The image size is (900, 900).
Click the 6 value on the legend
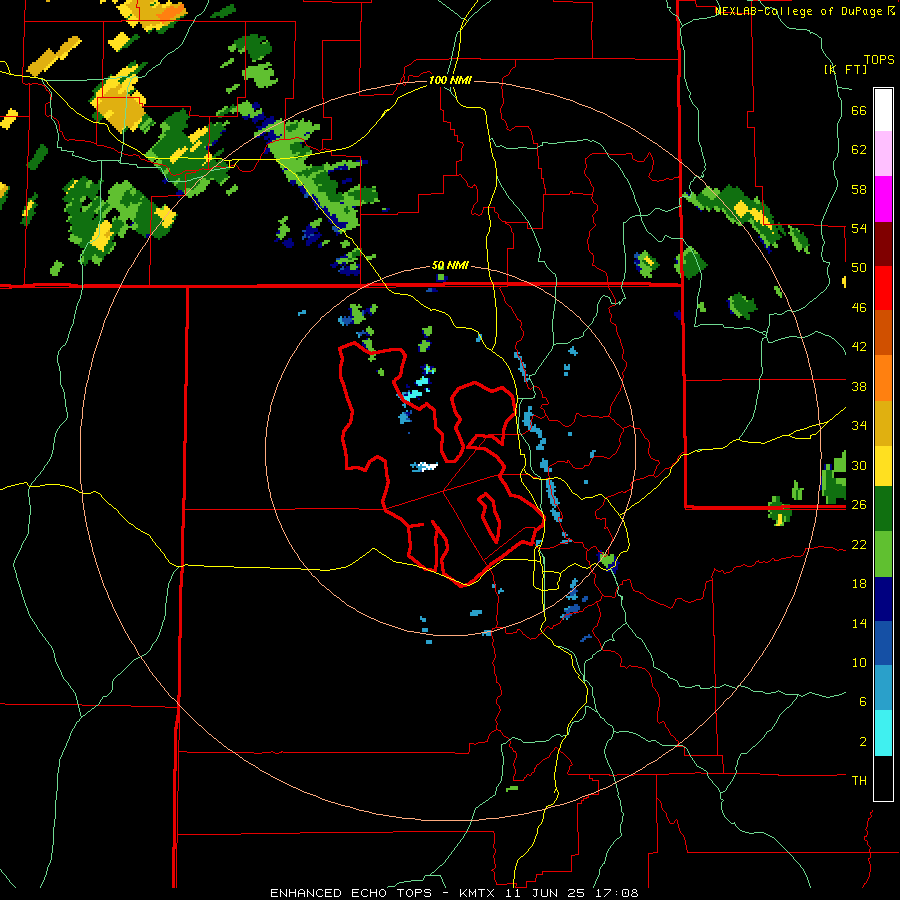(863, 701)
